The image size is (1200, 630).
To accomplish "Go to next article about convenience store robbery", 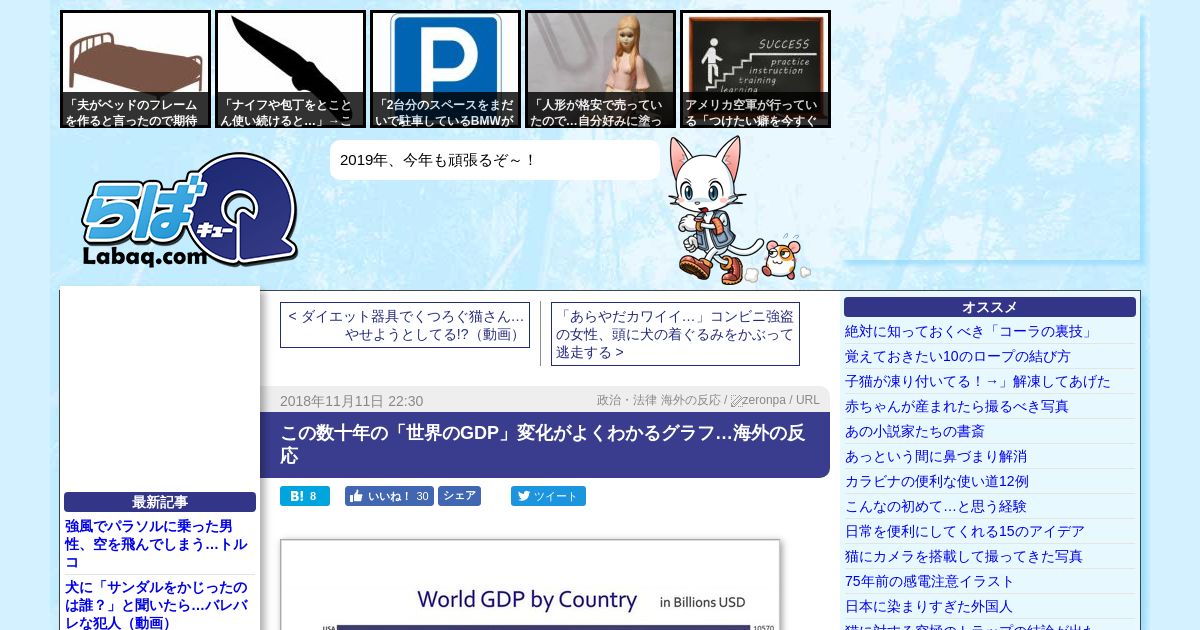I will 675,334.
